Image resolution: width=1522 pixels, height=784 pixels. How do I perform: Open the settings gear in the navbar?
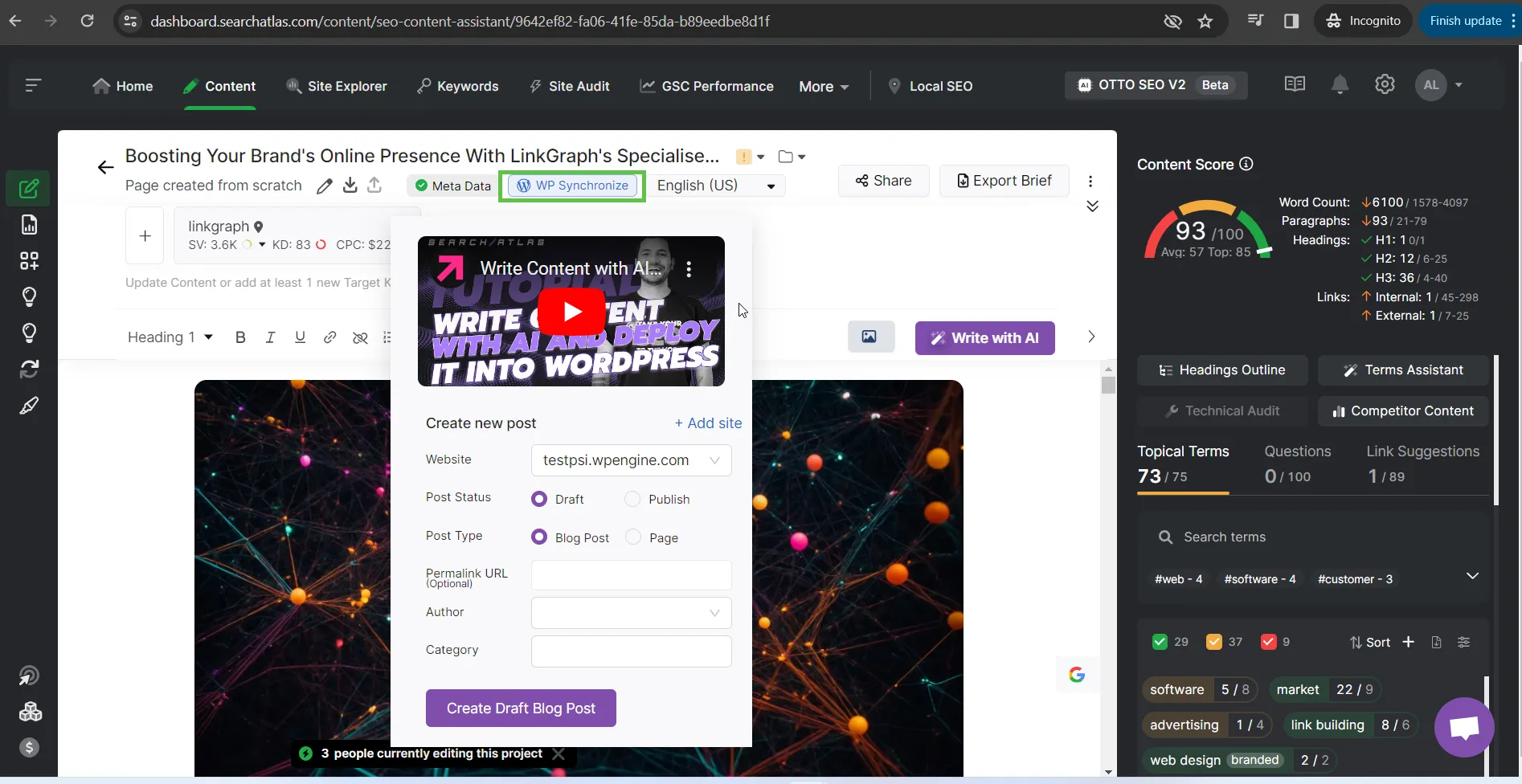tap(1385, 84)
